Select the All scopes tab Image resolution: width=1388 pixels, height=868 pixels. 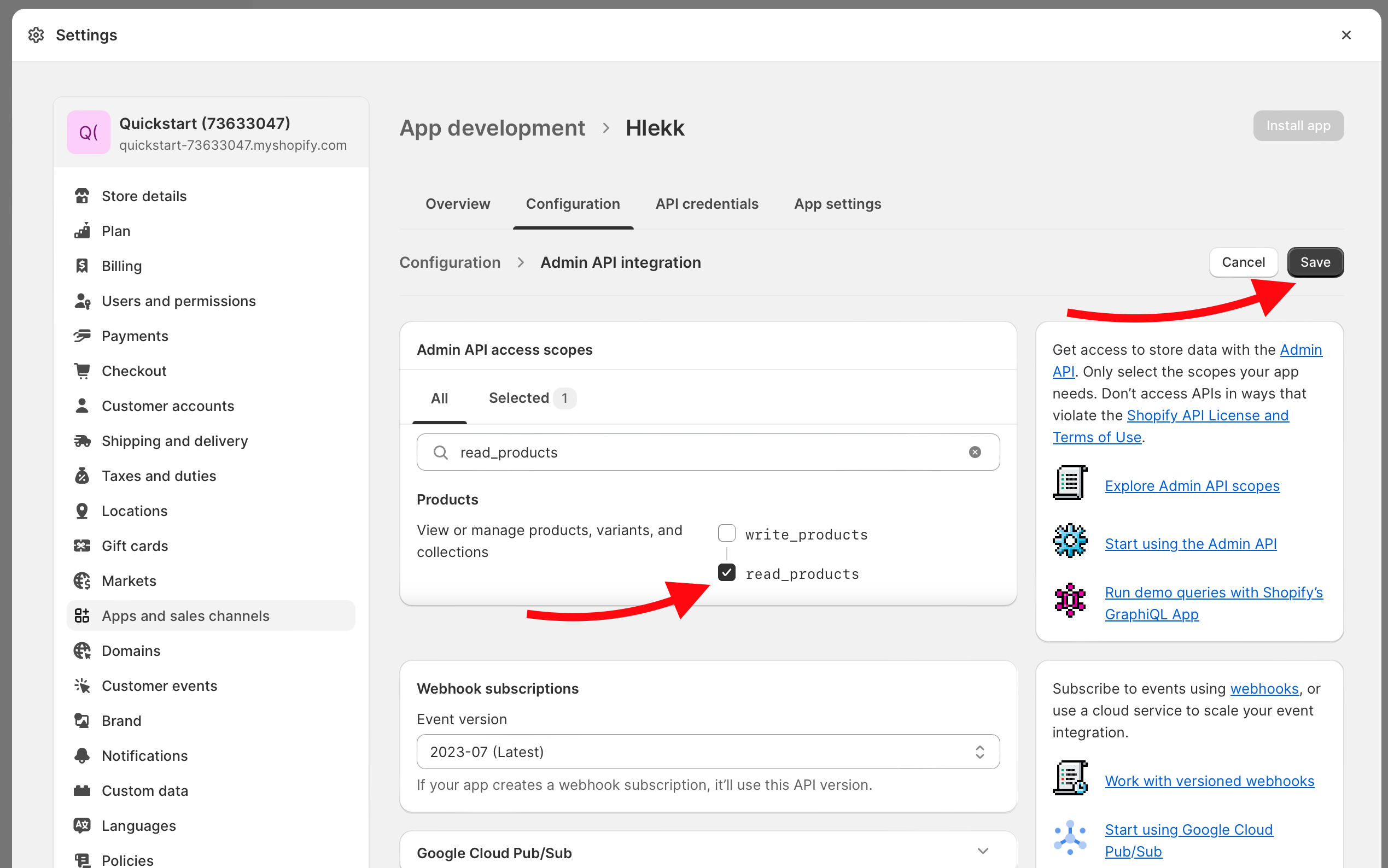439,398
